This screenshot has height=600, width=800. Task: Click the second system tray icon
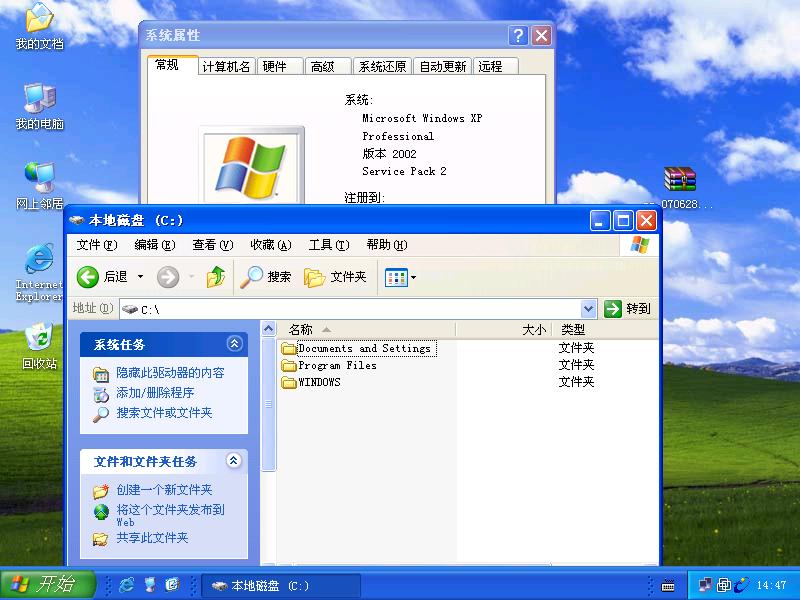pos(723,585)
